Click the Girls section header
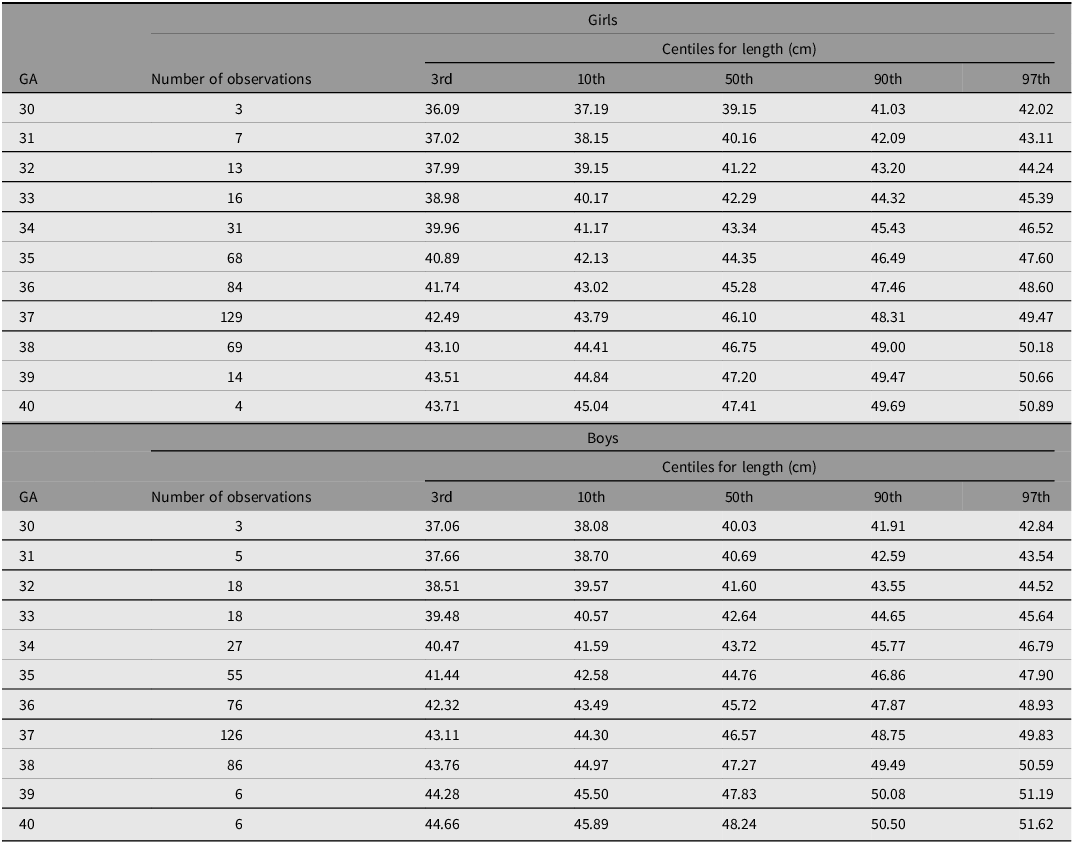The height and width of the screenshot is (843, 1073). coord(602,18)
